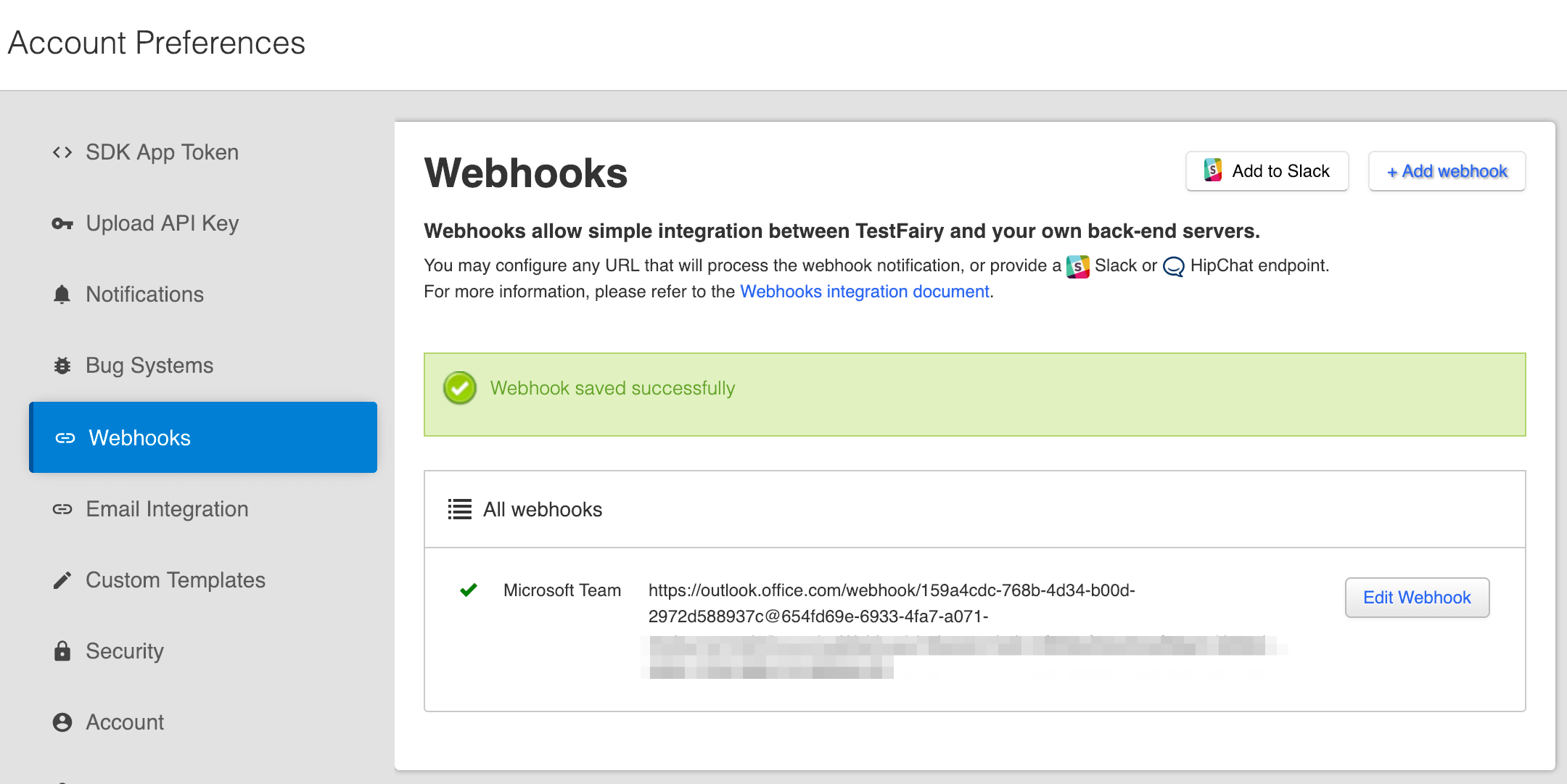
Task: Click the chain link icon on Webhooks entry
Action: coord(66,437)
